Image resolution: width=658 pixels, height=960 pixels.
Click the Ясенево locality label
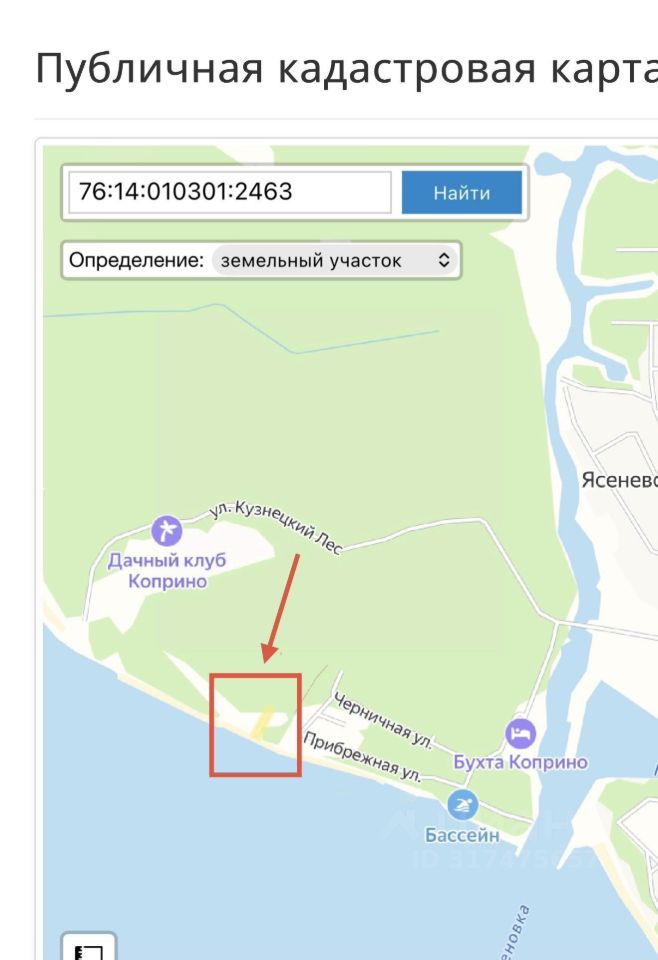click(619, 480)
